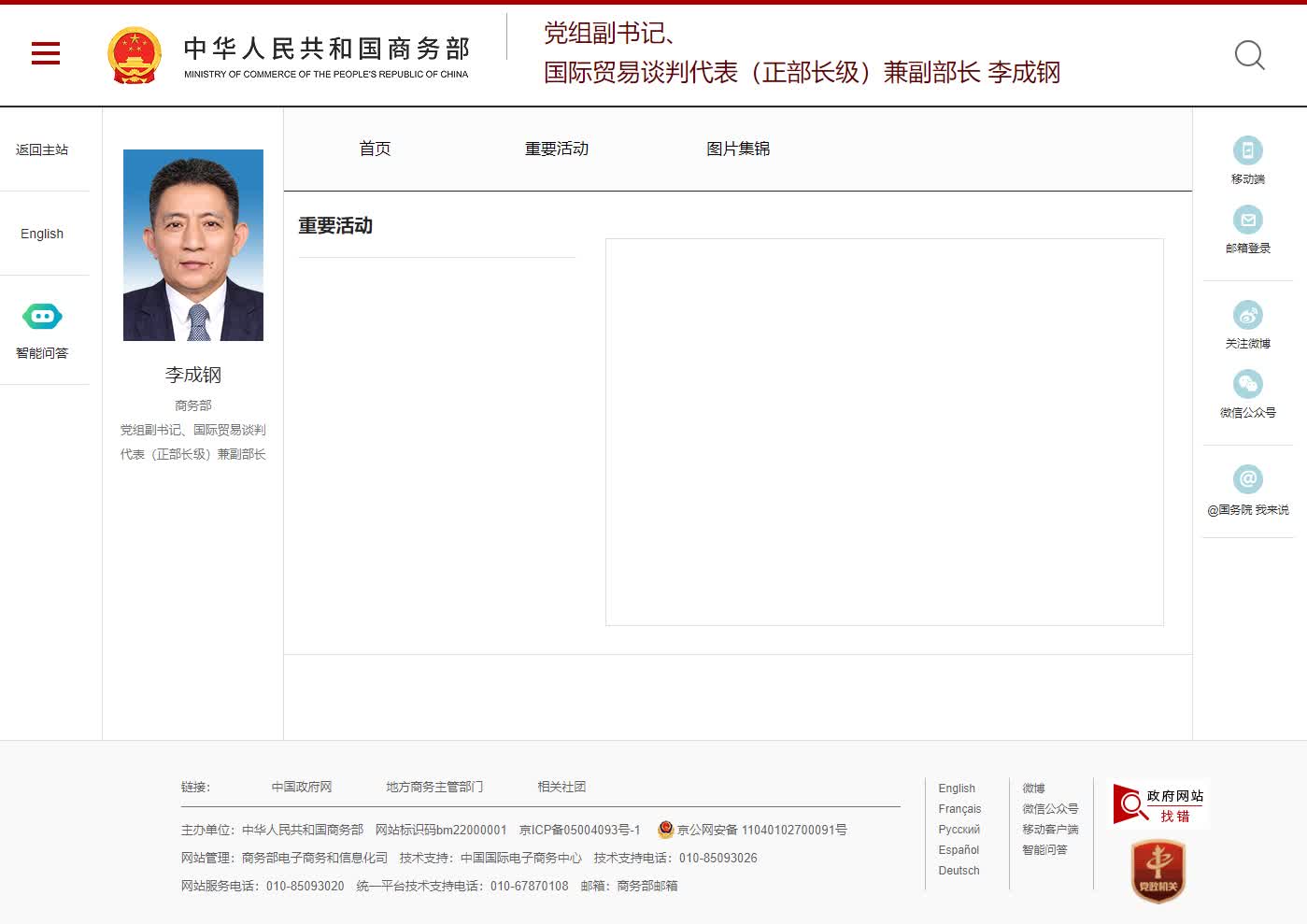Click the @国务院 我来说 icon
This screenshot has height=924, width=1307.
click(1247, 480)
